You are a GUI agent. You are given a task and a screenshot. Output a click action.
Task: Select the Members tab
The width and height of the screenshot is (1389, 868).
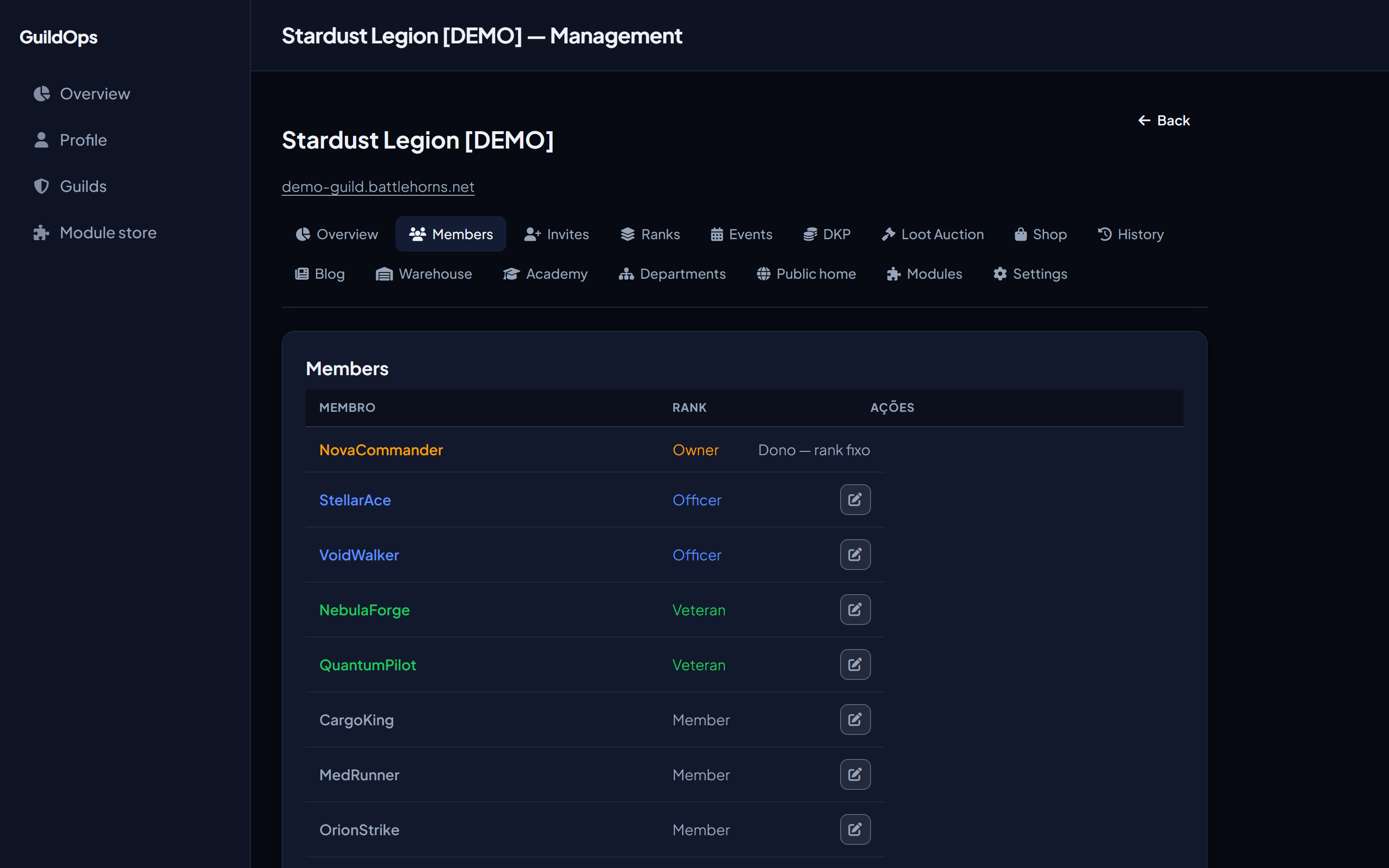pos(450,234)
